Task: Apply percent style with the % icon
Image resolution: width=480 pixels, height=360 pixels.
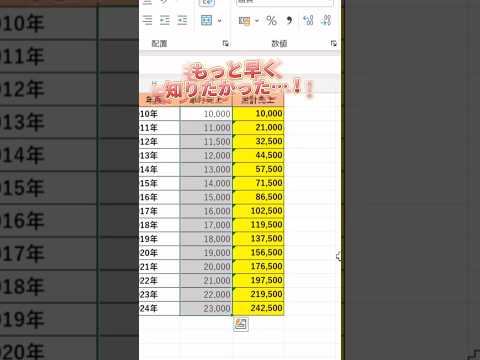Action: 271,21
